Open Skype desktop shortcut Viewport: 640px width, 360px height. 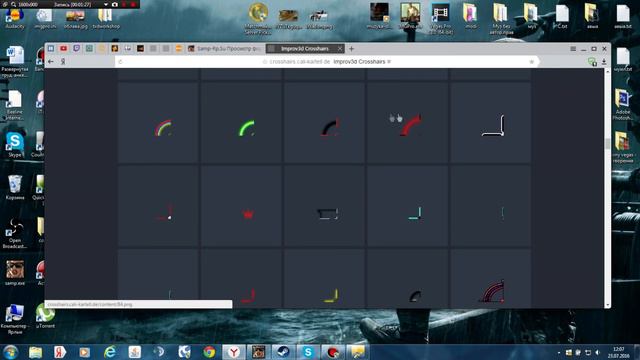(15, 145)
